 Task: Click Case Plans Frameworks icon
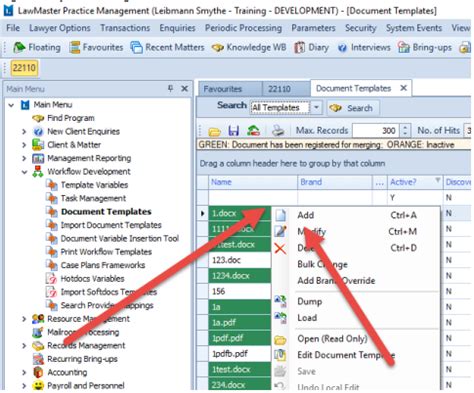pos(51,265)
